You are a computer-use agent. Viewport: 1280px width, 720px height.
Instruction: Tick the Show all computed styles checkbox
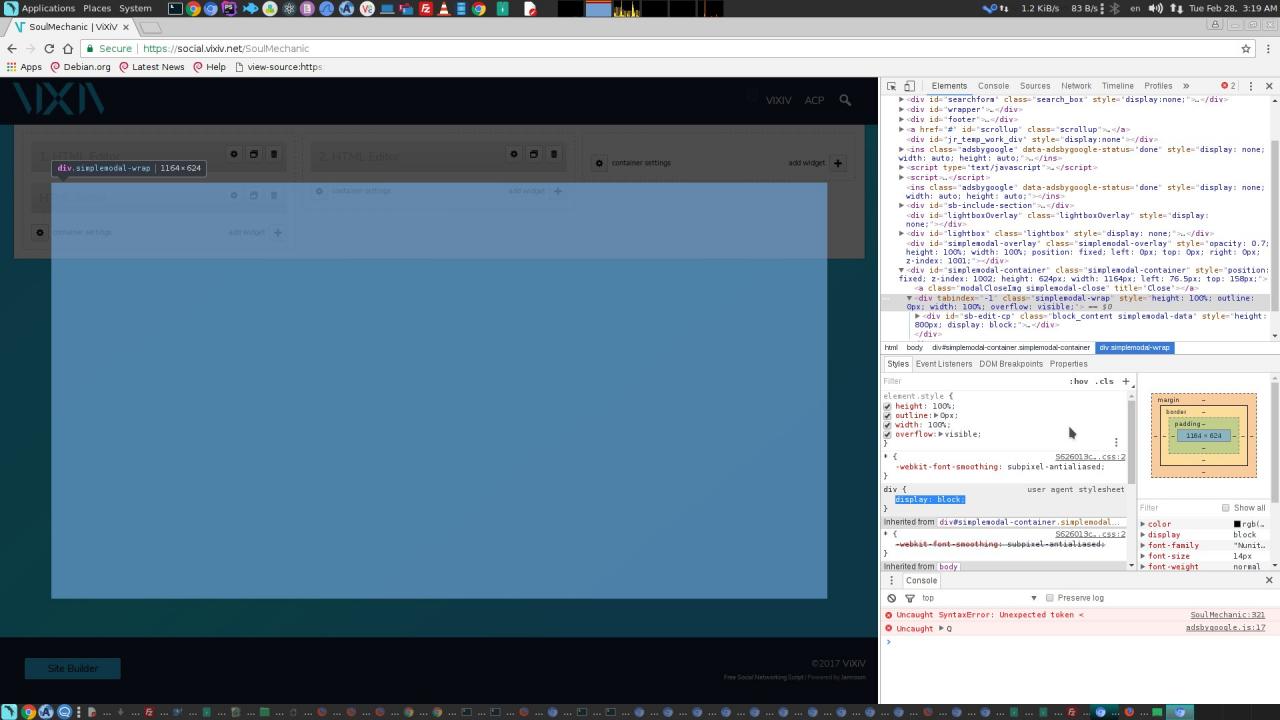click(1225, 508)
